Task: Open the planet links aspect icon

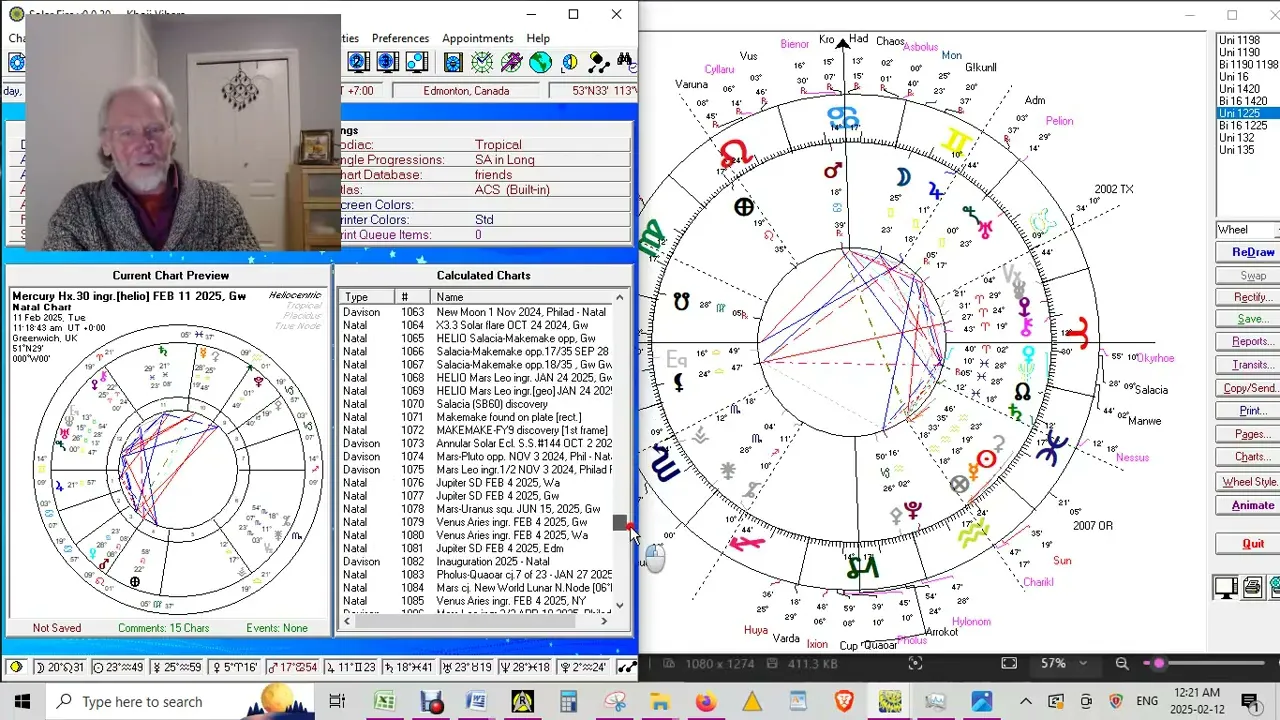Action: pos(598,62)
